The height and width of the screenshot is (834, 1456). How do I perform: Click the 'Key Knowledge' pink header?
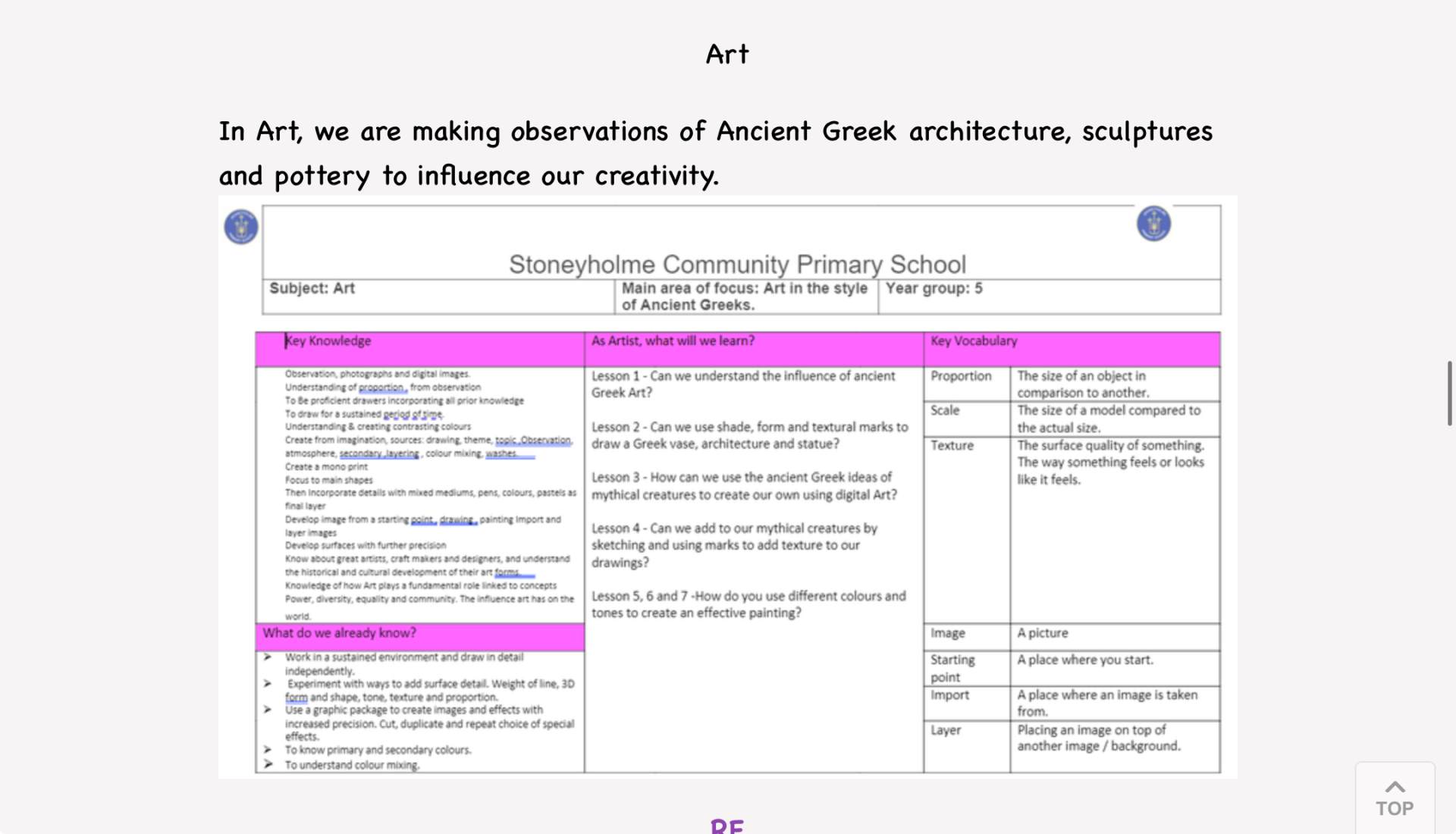click(x=420, y=349)
